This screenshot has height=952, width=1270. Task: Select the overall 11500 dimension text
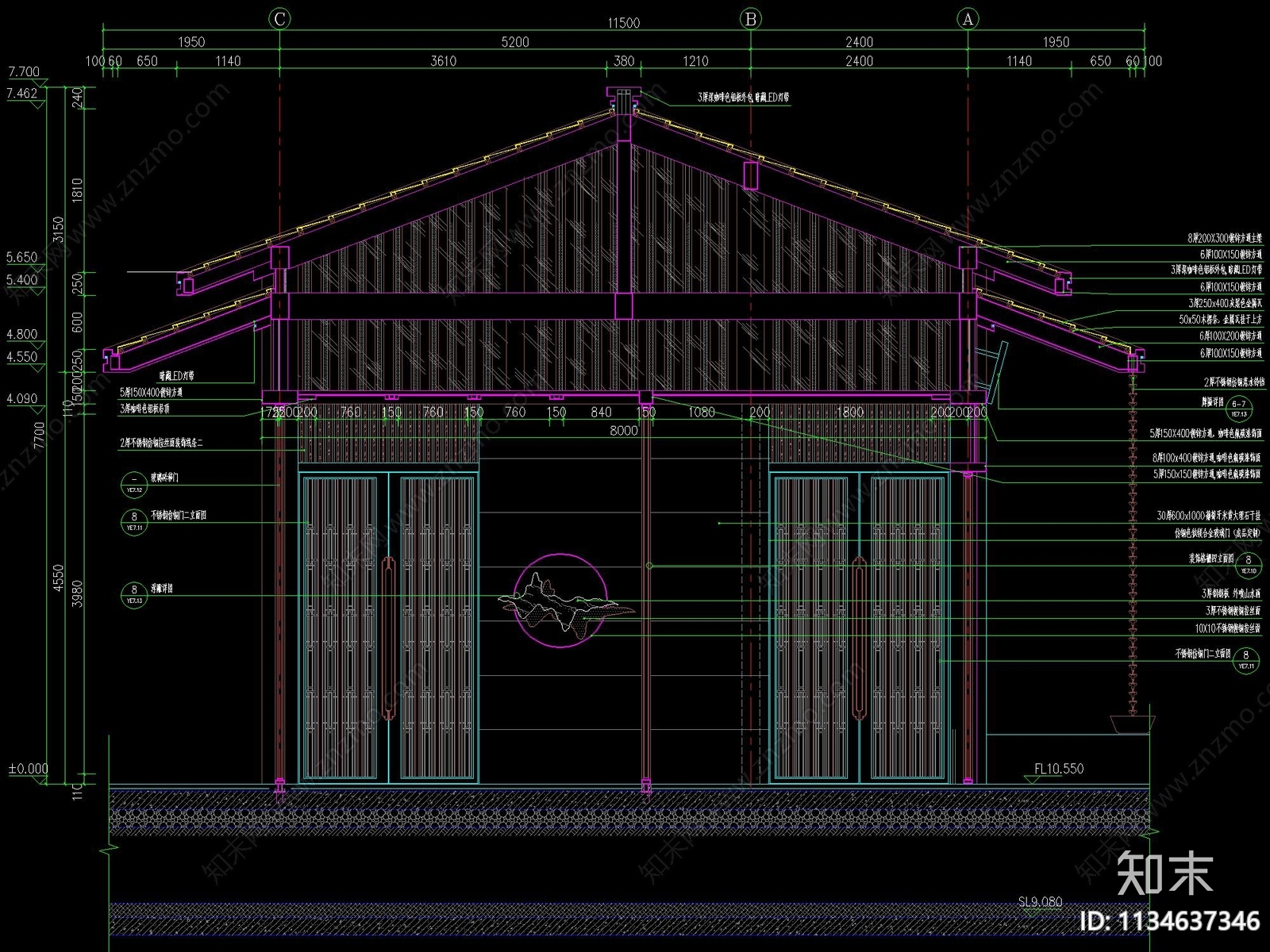[623, 23]
